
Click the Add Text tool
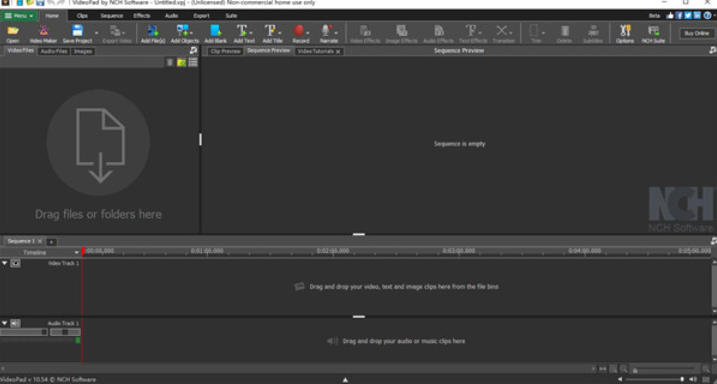pyautogui.click(x=244, y=33)
